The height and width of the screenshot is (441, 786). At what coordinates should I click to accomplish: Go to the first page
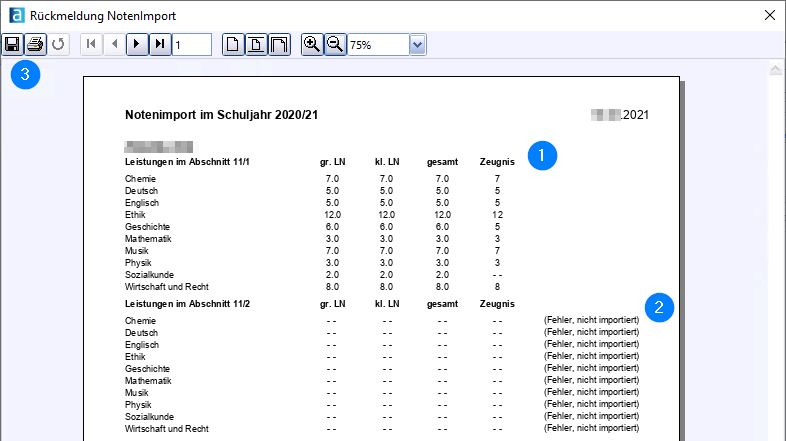[91, 45]
